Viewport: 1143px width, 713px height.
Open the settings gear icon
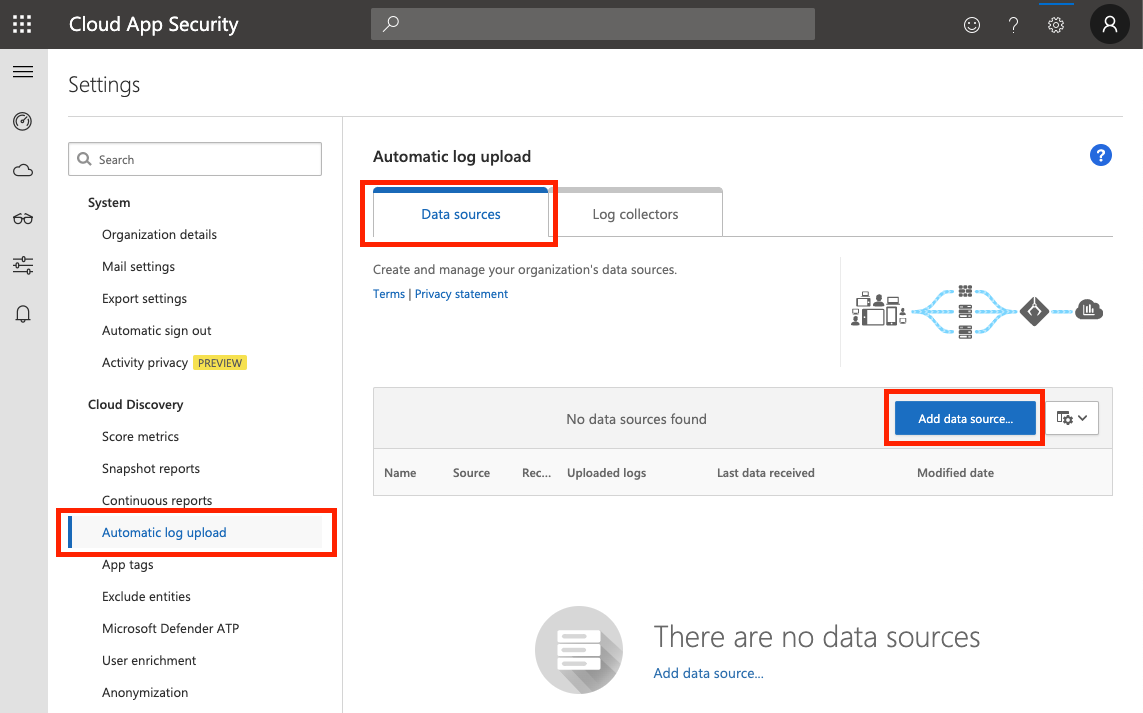point(1056,25)
